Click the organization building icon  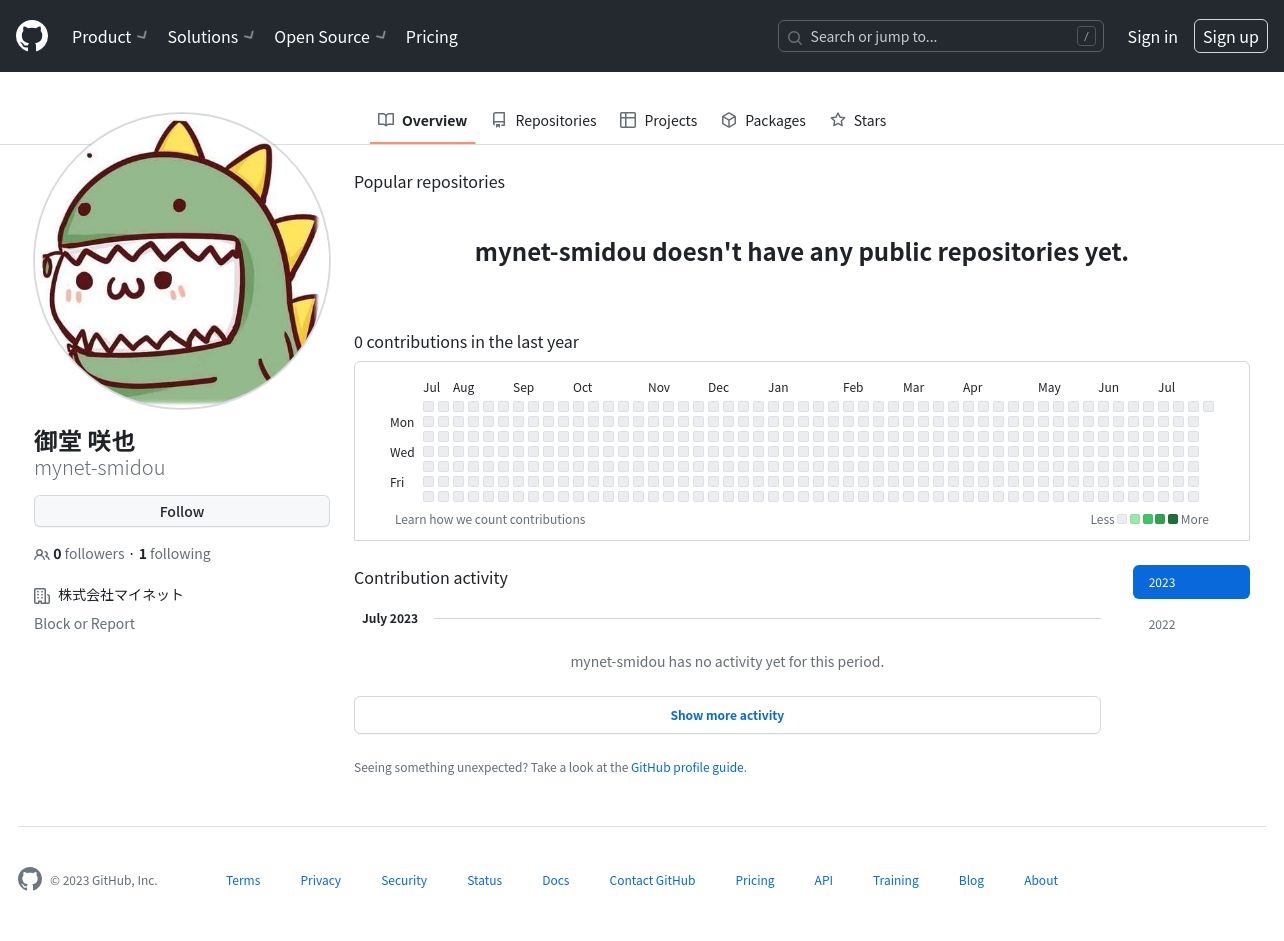pos(42,596)
